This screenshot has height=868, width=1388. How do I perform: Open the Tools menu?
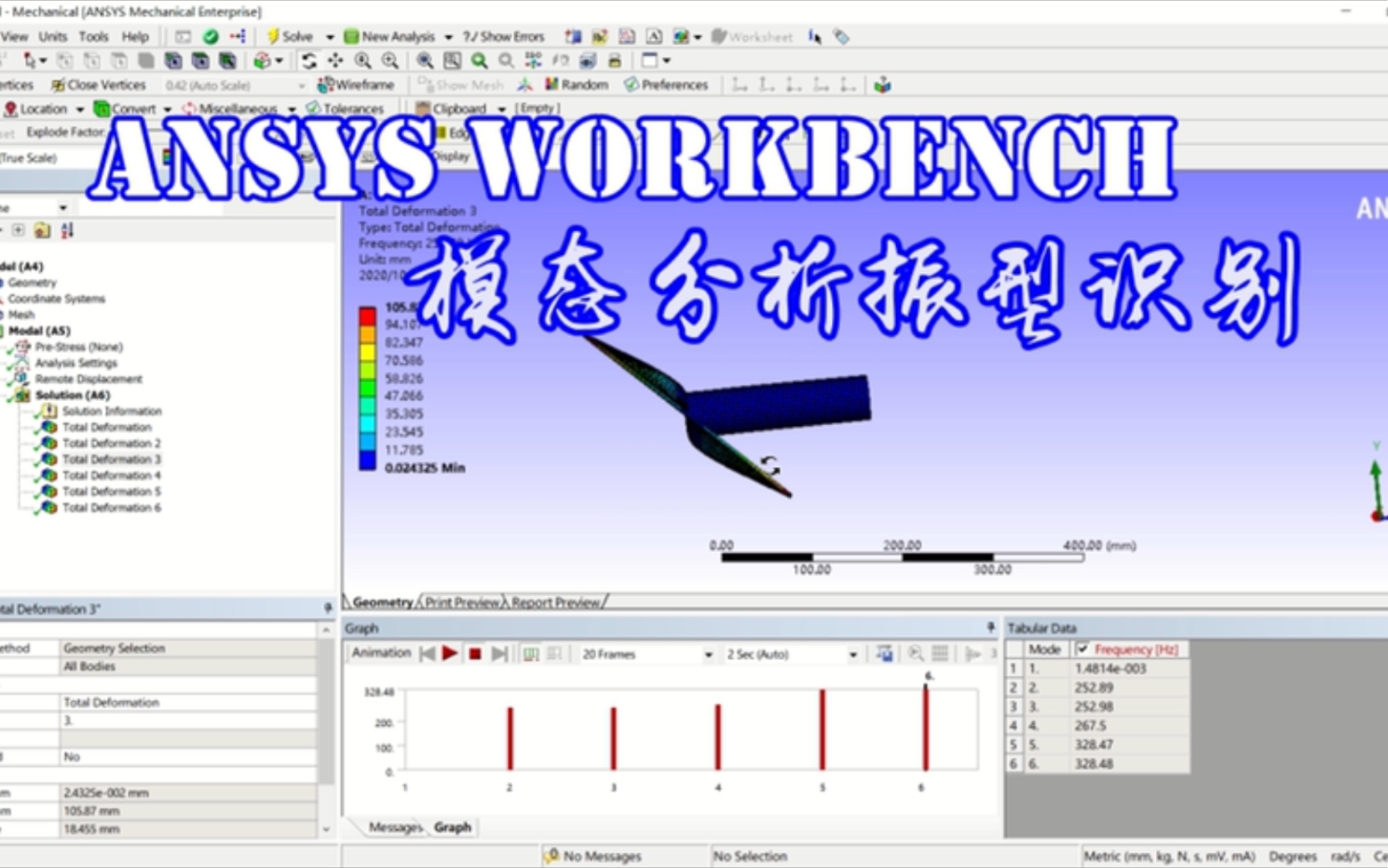(x=93, y=36)
